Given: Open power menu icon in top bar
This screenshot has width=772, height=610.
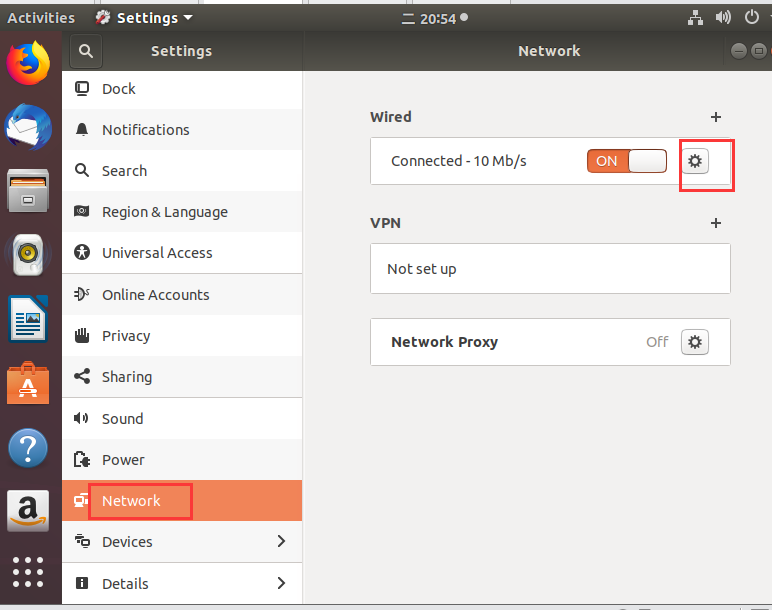Looking at the screenshot, I should 752,18.
